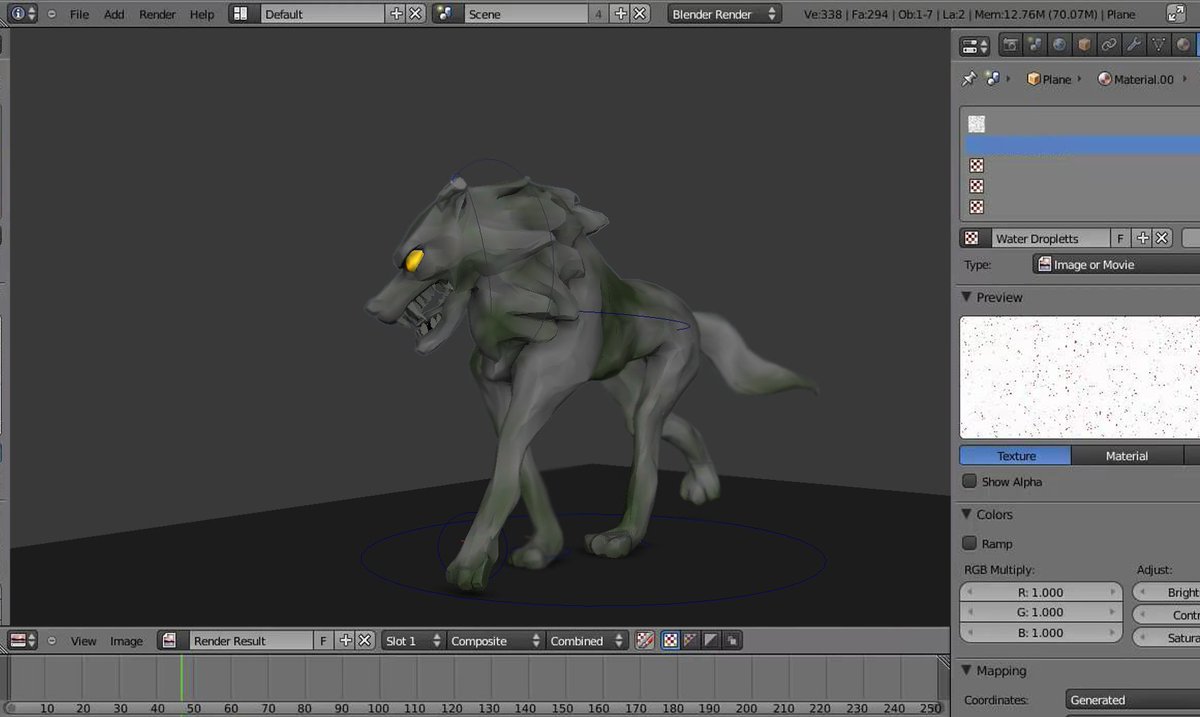Open the Render properties camera tab
Screen dimensions: 1200x717
click(x=1011, y=45)
